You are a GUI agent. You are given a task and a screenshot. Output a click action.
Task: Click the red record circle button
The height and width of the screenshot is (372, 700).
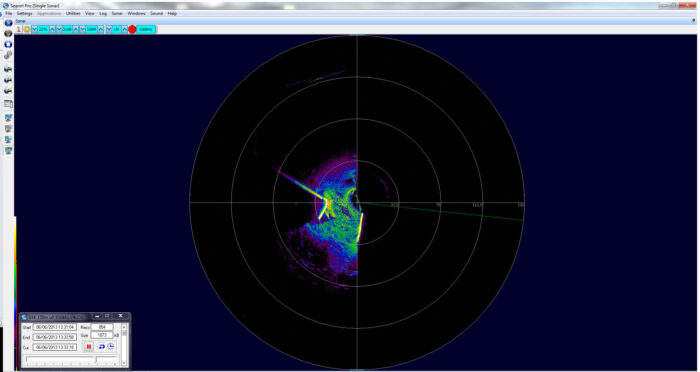[x=132, y=29]
